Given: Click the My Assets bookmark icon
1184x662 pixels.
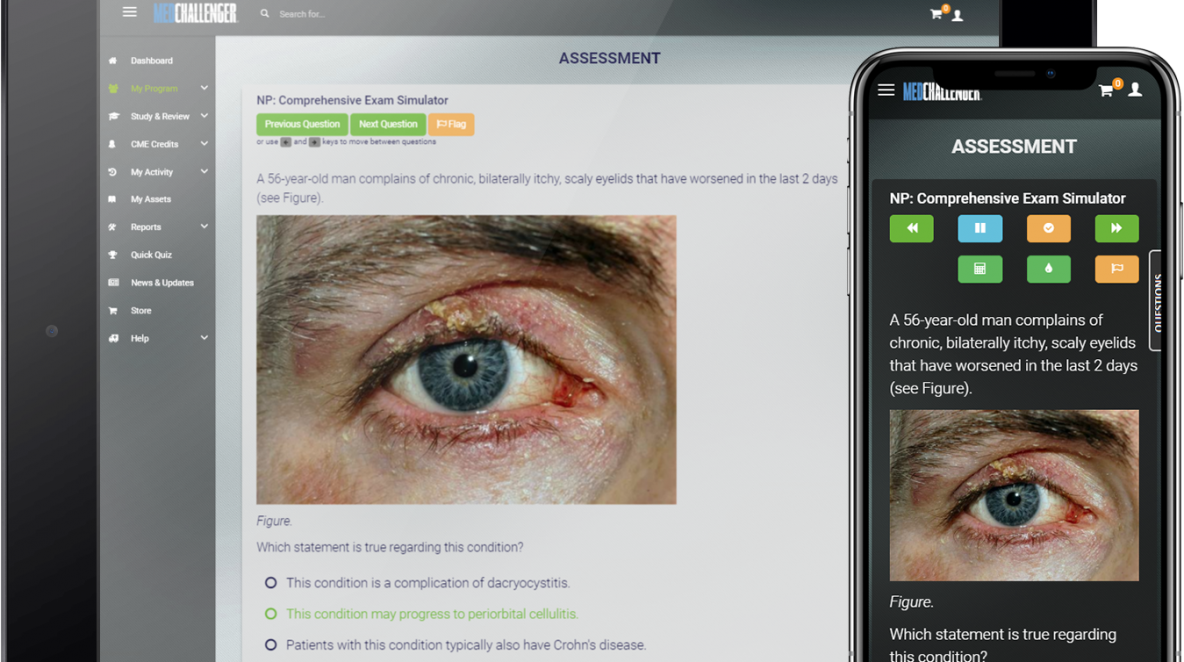Looking at the screenshot, I should 112,199.
